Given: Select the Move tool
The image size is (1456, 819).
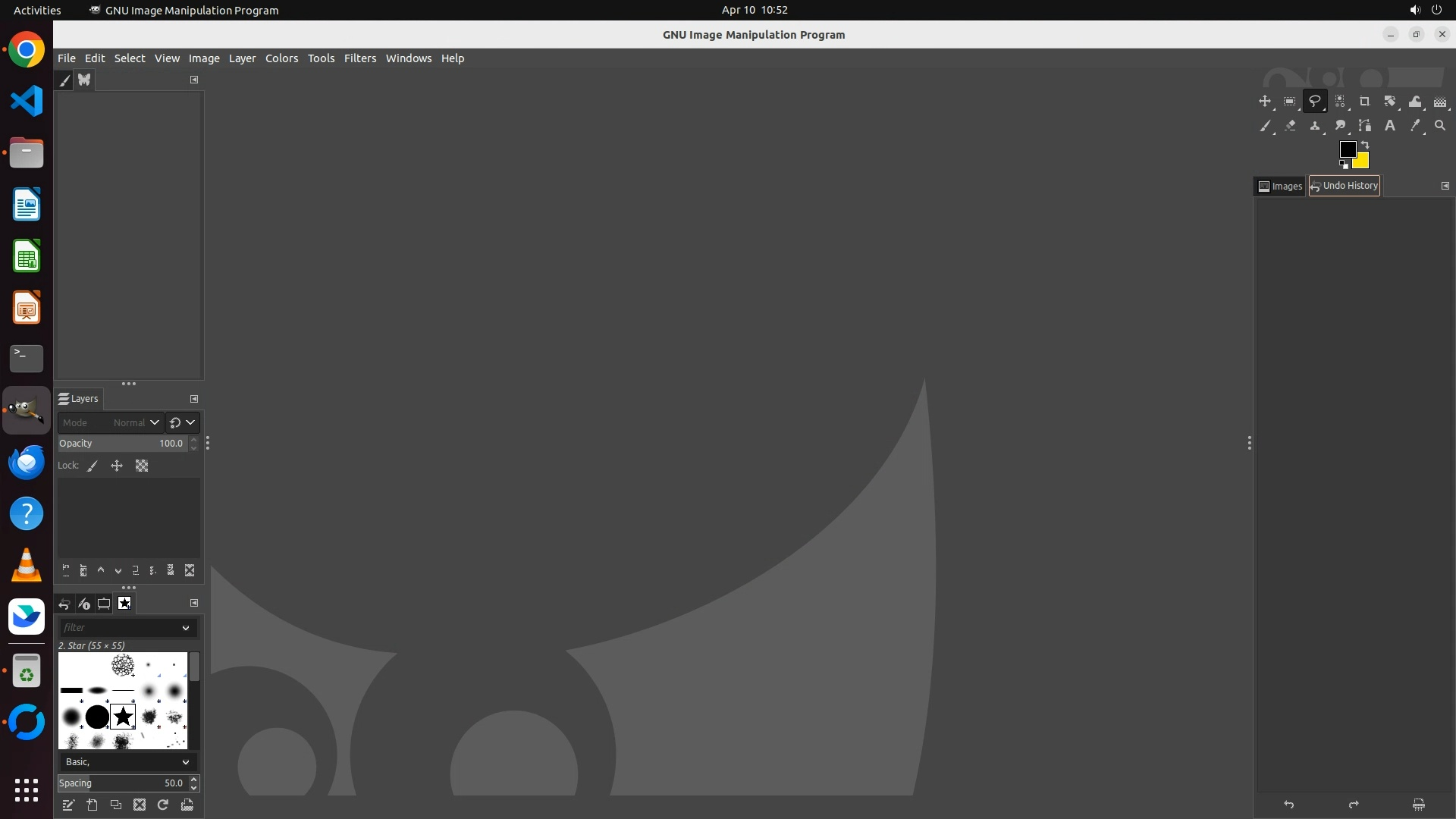Looking at the screenshot, I should [1264, 102].
